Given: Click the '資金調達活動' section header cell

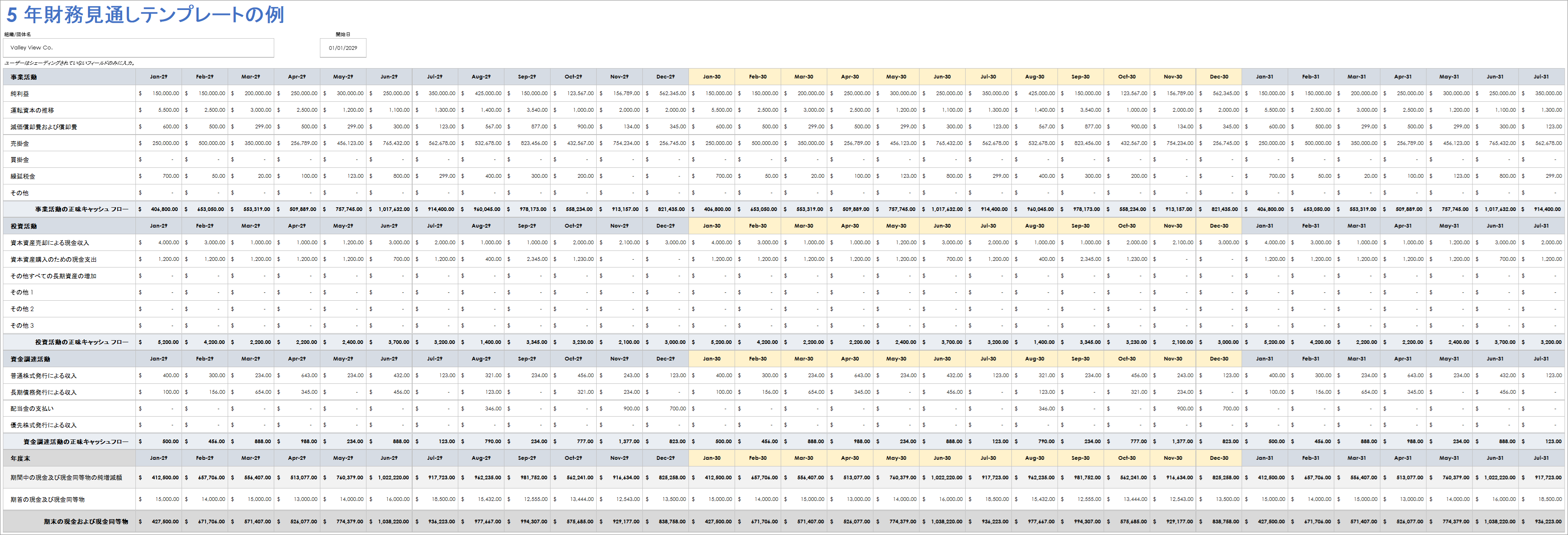Looking at the screenshot, I should (x=69, y=359).
